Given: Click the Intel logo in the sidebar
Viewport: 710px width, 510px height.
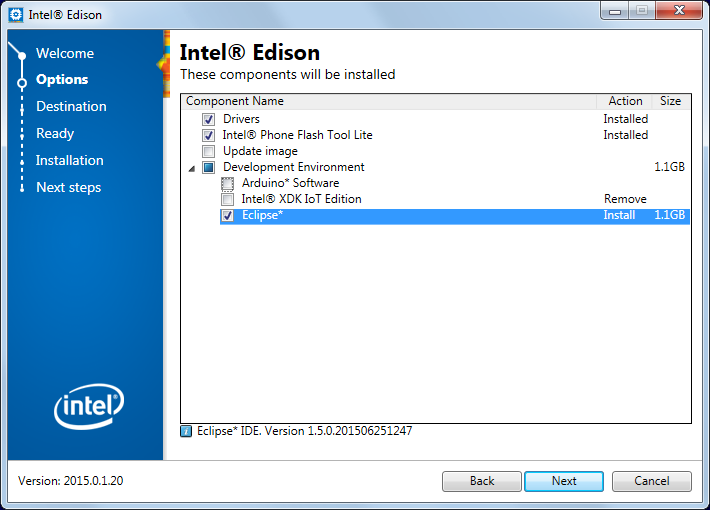Looking at the screenshot, I should click(89, 407).
